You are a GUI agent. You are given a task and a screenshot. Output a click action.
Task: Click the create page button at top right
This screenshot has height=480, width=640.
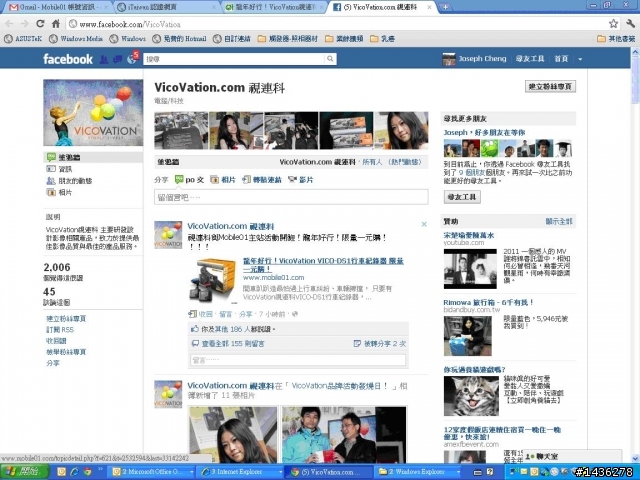(x=550, y=86)
